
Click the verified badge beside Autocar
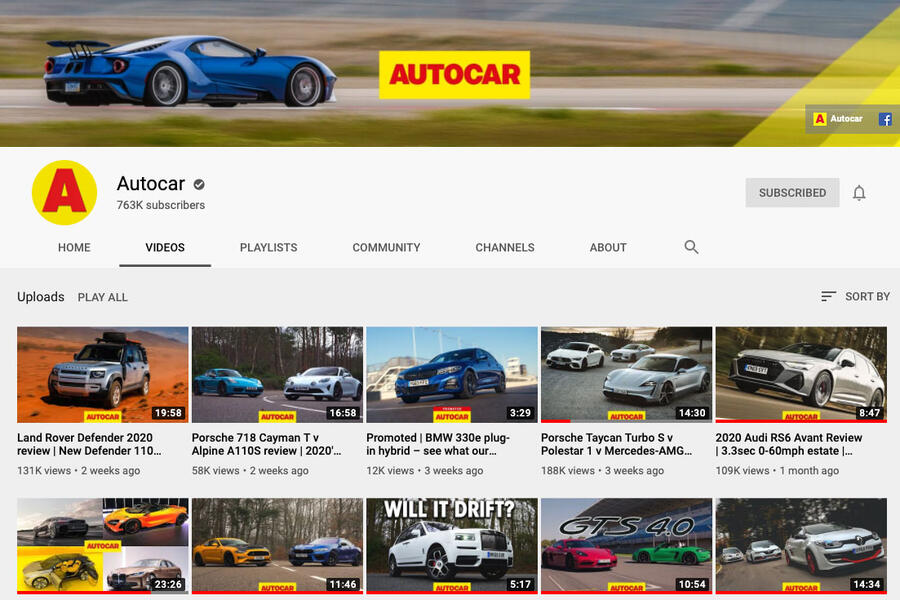[x=197, y=184]
